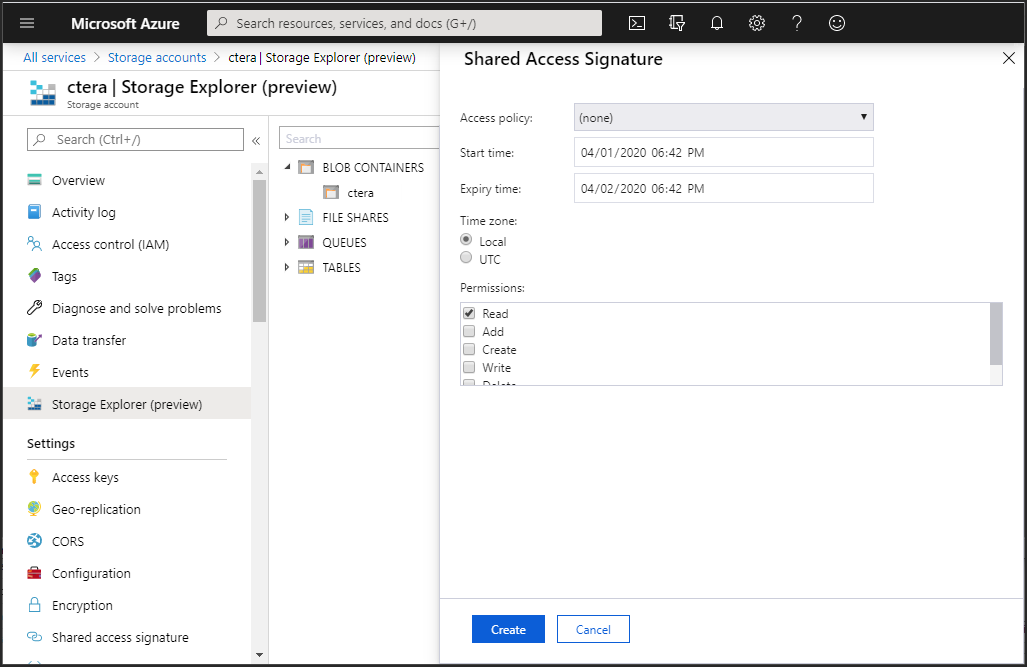Click the Encryption lock icon
1027x667 pixels.
(x=35, y=605)
